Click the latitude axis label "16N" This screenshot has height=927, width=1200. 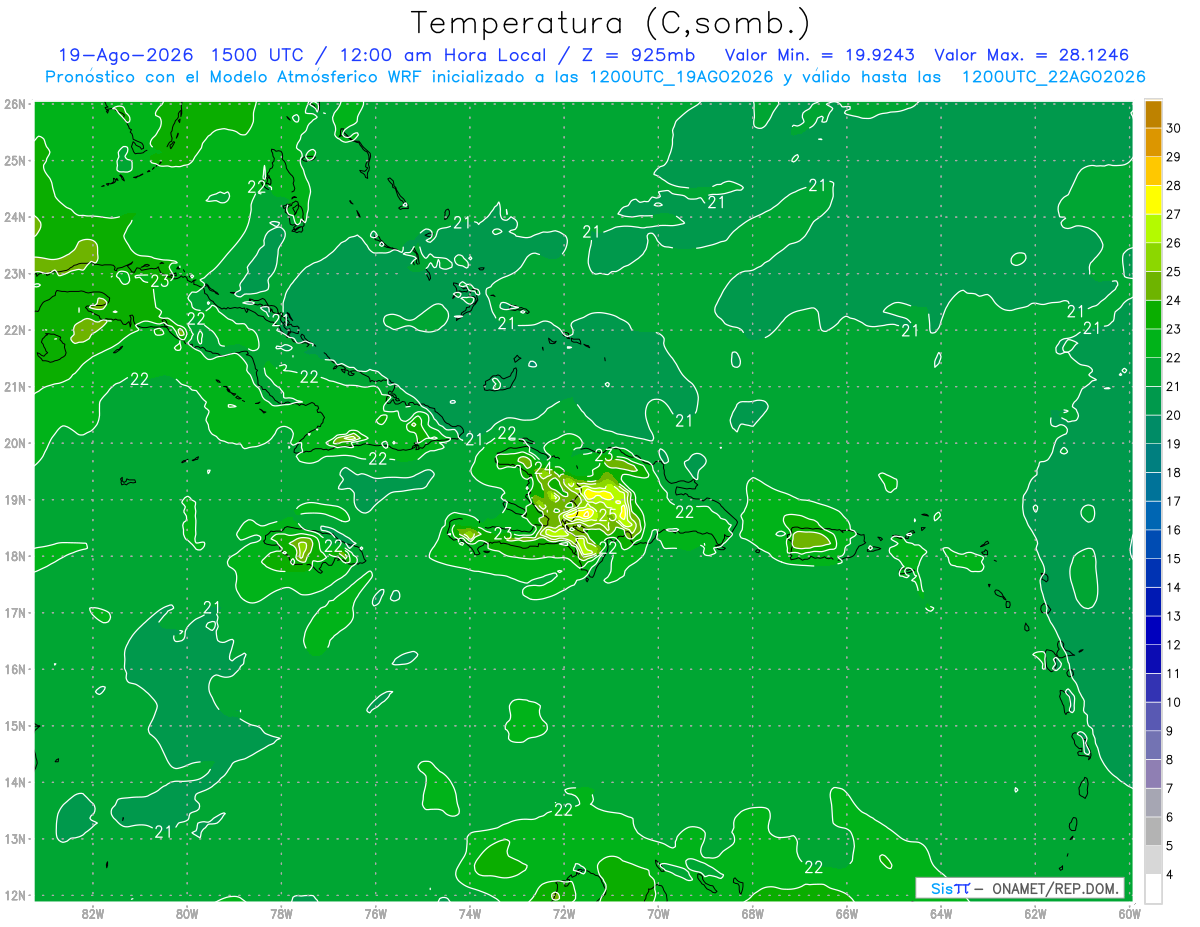tap(14, 669)
